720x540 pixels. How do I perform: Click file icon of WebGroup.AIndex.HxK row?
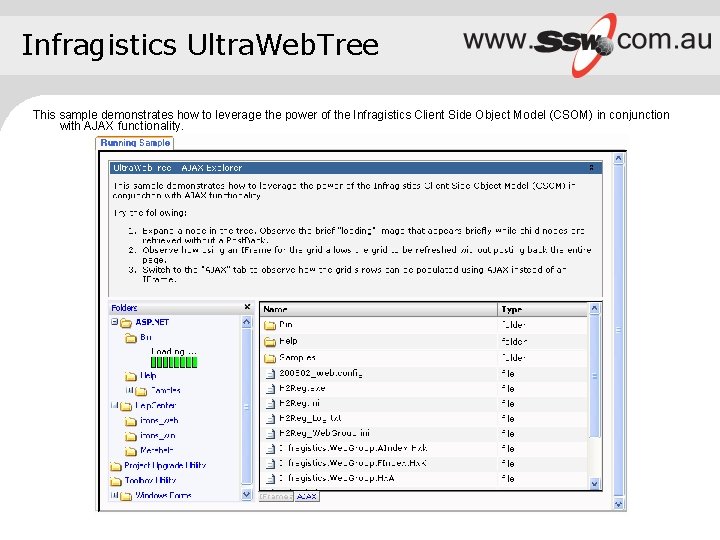click(x=271, y=449)
